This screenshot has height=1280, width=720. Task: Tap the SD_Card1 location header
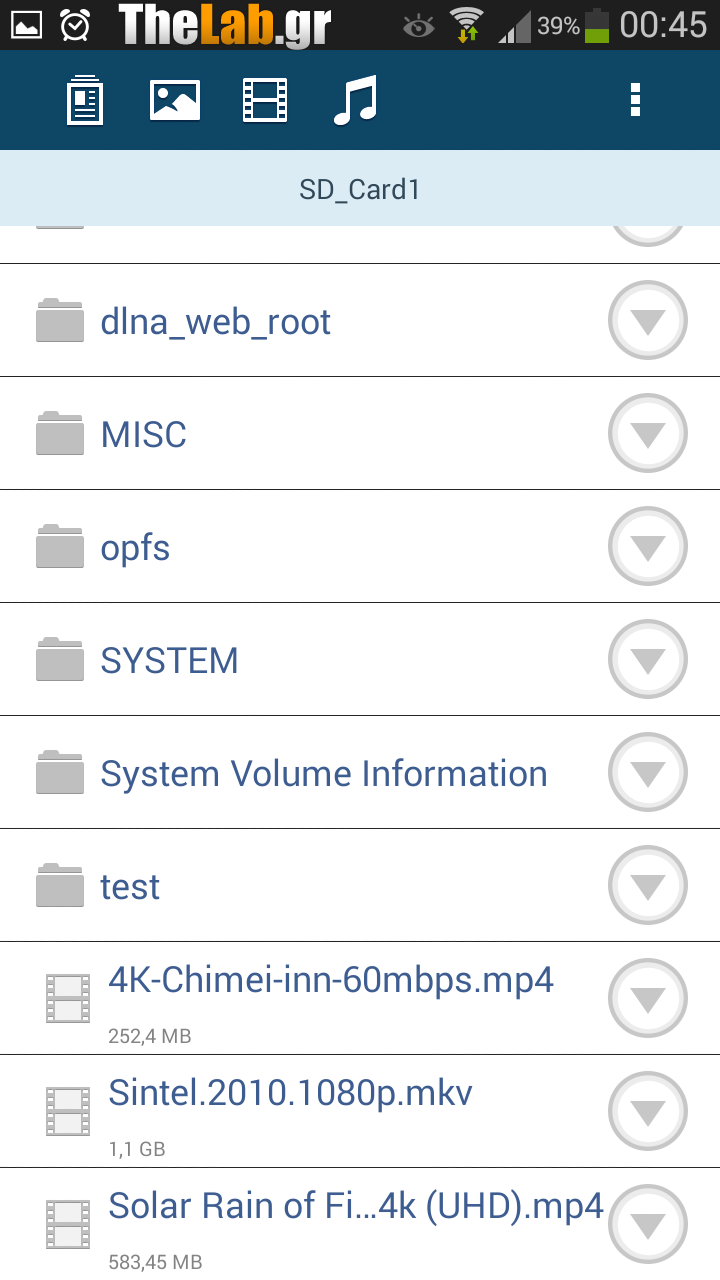[x=360, y=189]
